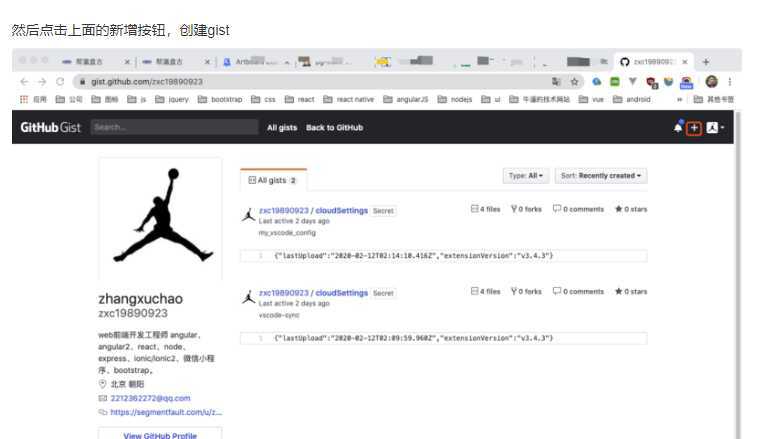771x439 pixels.
Task: Open the ui bookmarks folder
Action: click(491, 99)
